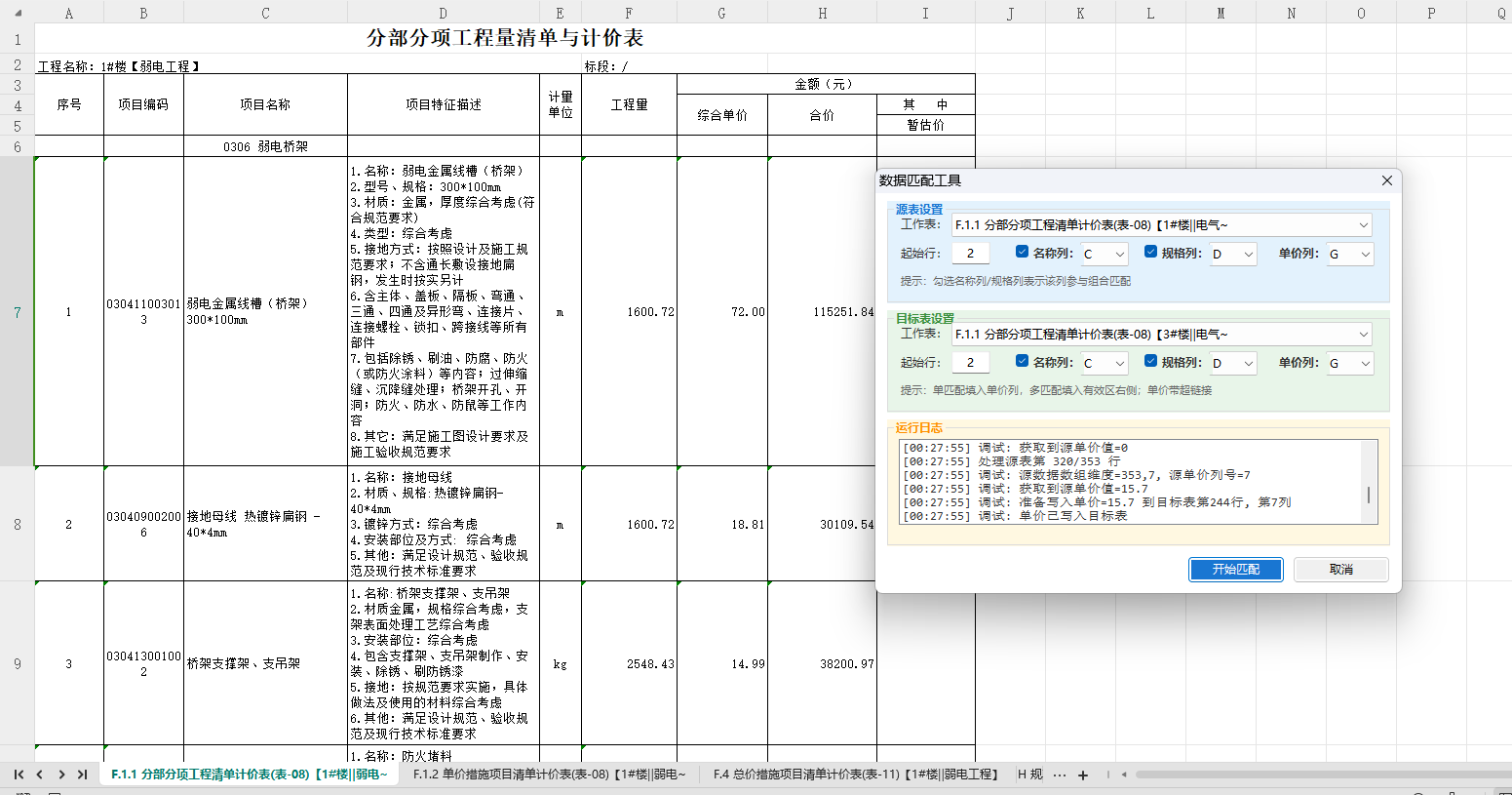Jump to the last sheet with the navigation arrow
The height and width of the screenshot is (795, 1512).
pos(83,775)
